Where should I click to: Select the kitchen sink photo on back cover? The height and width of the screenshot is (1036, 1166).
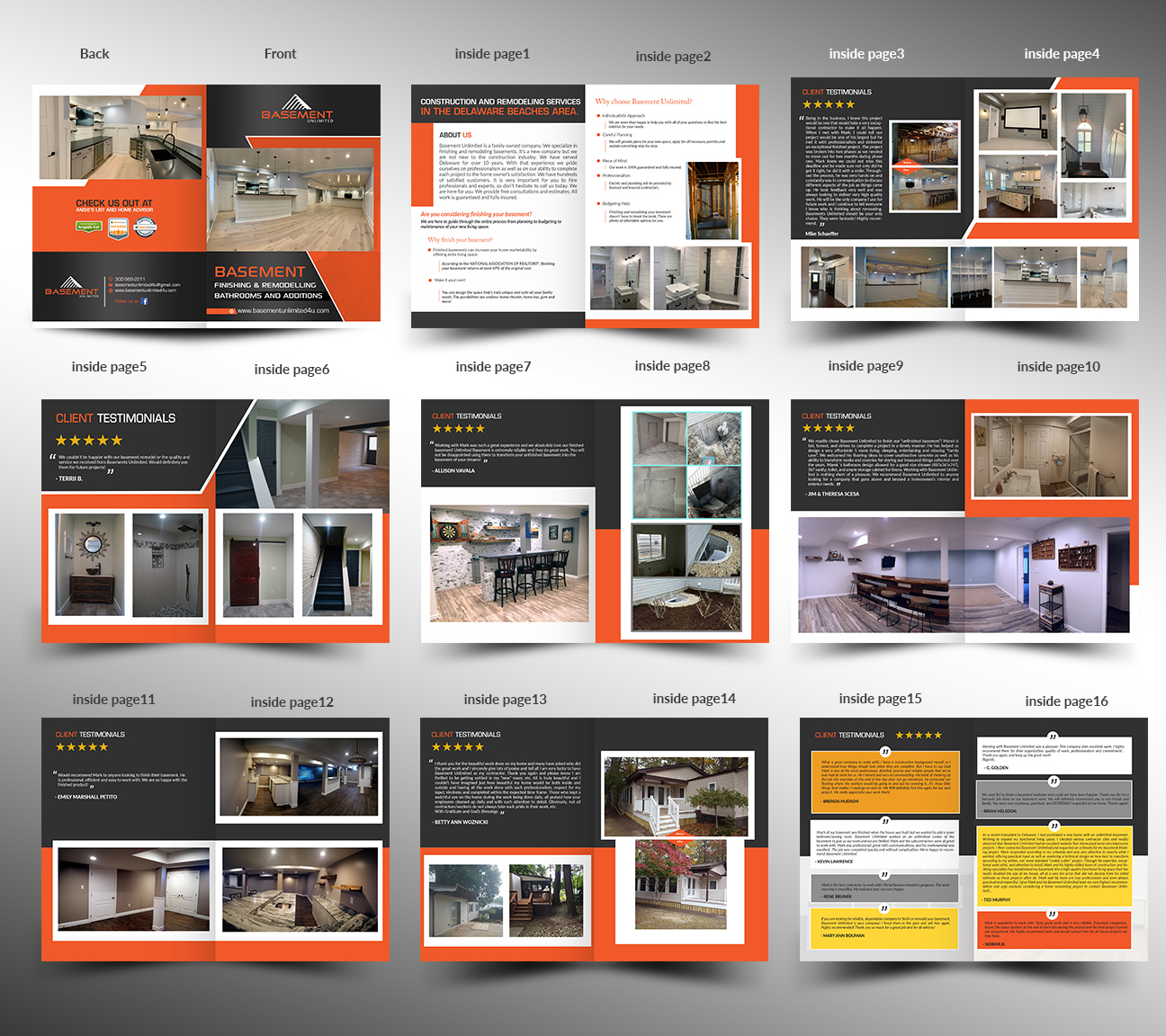click(121, 138)
